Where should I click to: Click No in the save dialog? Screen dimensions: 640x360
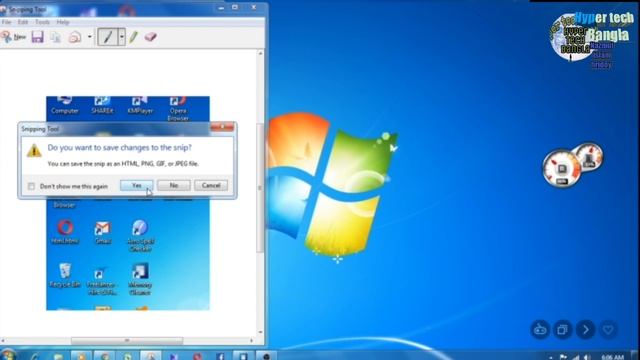tap(174, 186)
